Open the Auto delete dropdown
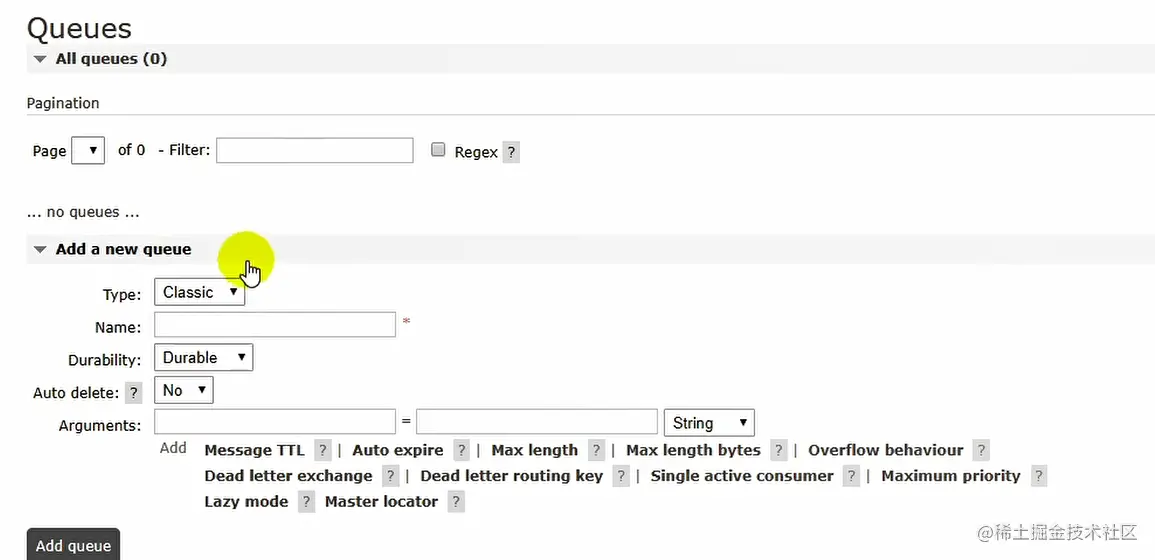1155x560 pixels. [x=183, y=390]
